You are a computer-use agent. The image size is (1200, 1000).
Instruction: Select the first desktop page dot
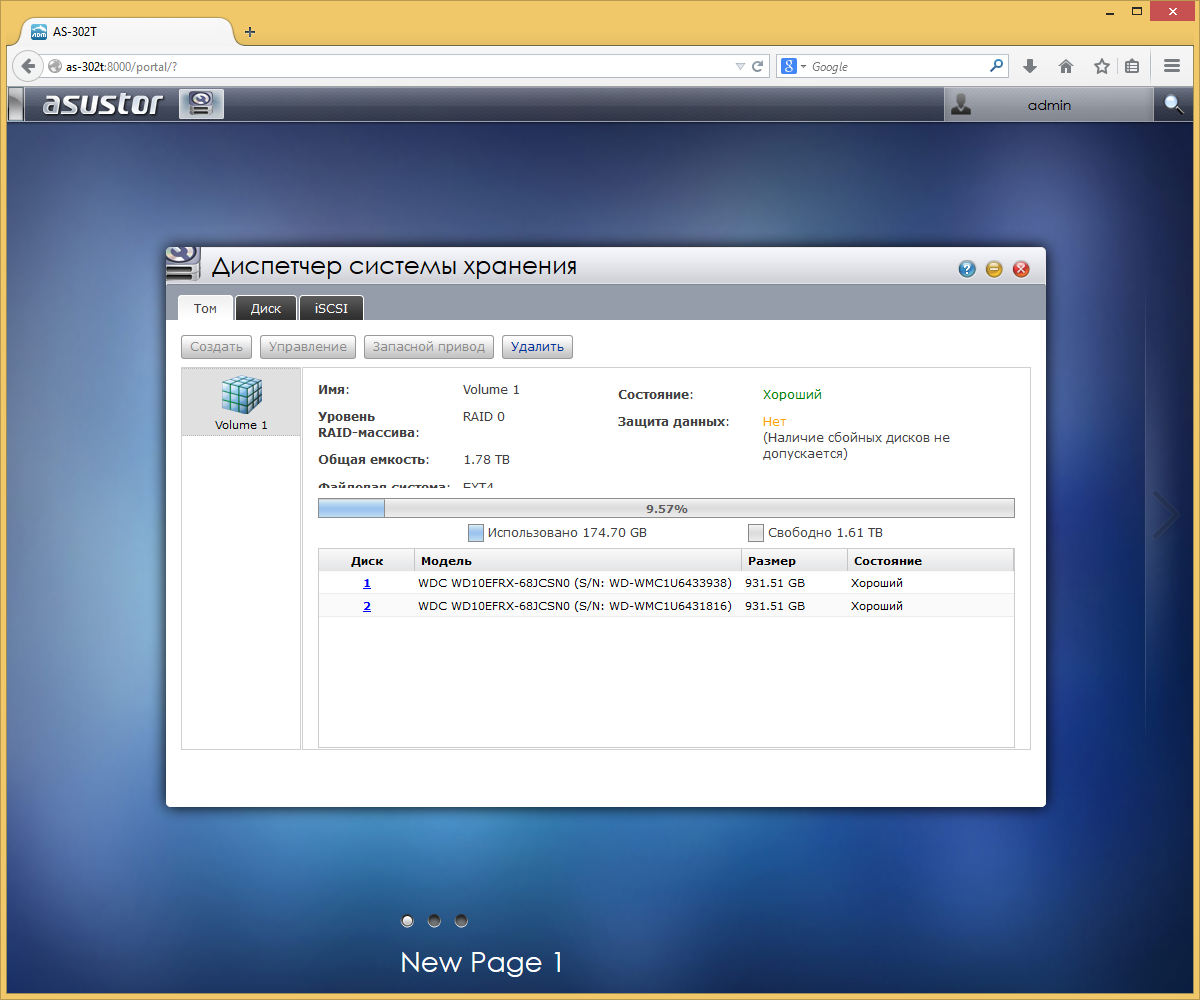(x=407, y=920)
